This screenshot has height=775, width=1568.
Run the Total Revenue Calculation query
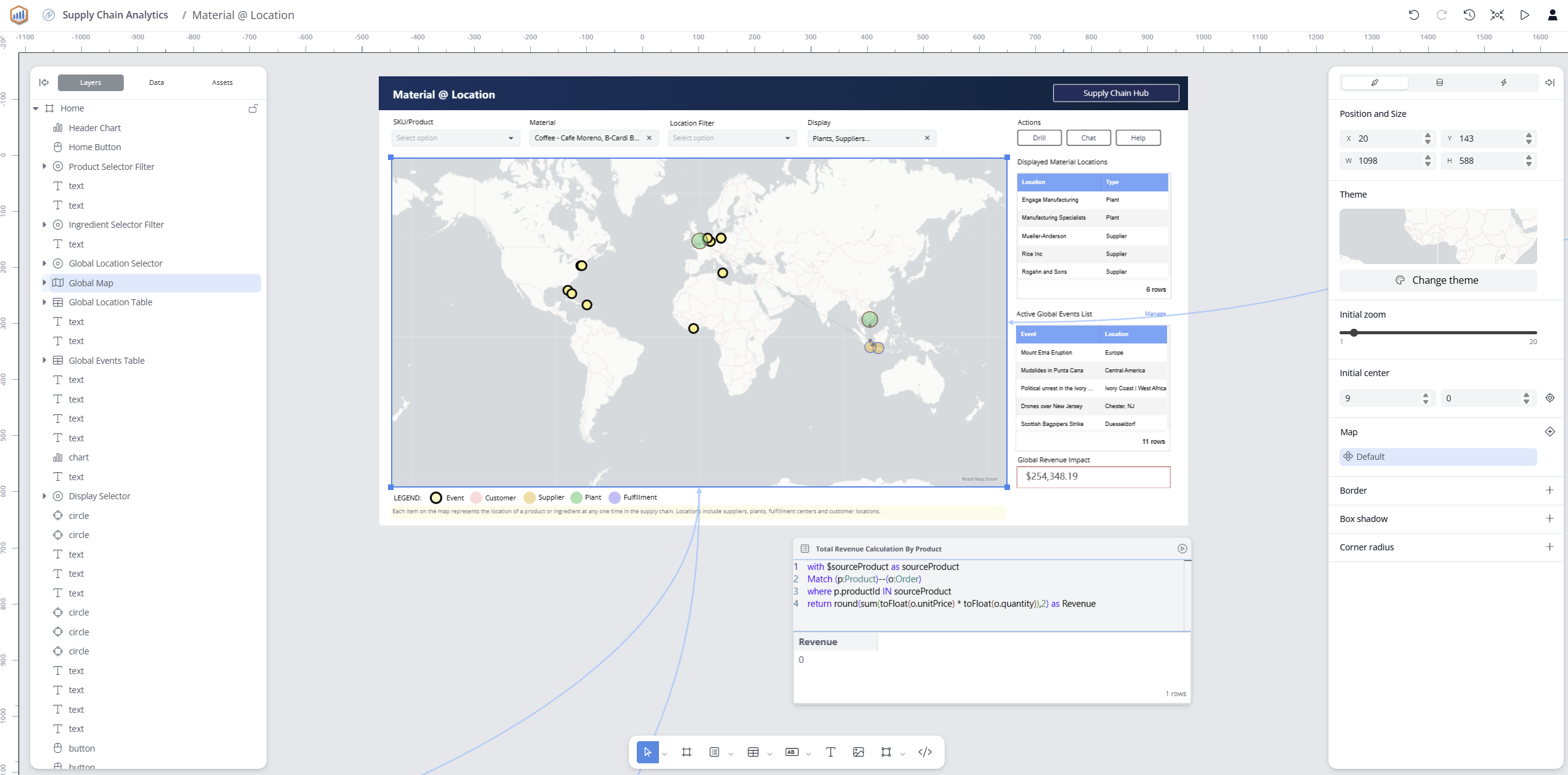tap(1182, 548)
